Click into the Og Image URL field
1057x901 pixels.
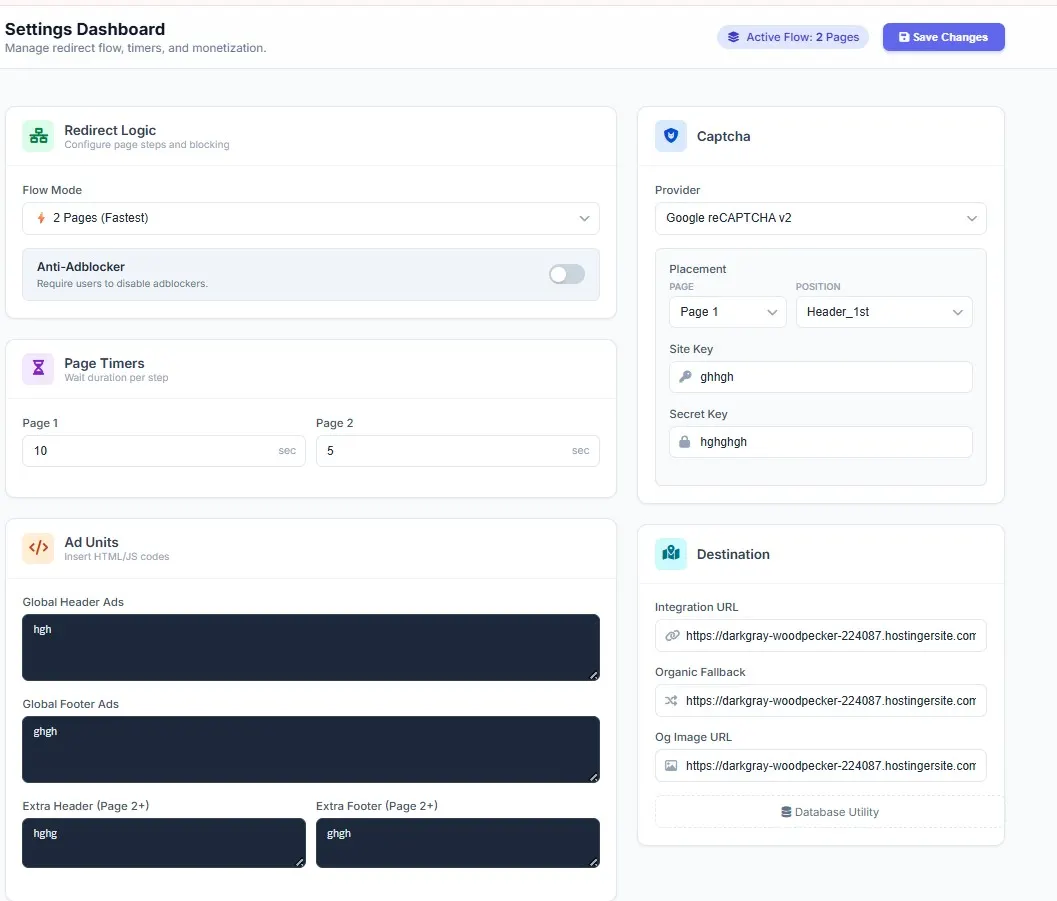820,766
